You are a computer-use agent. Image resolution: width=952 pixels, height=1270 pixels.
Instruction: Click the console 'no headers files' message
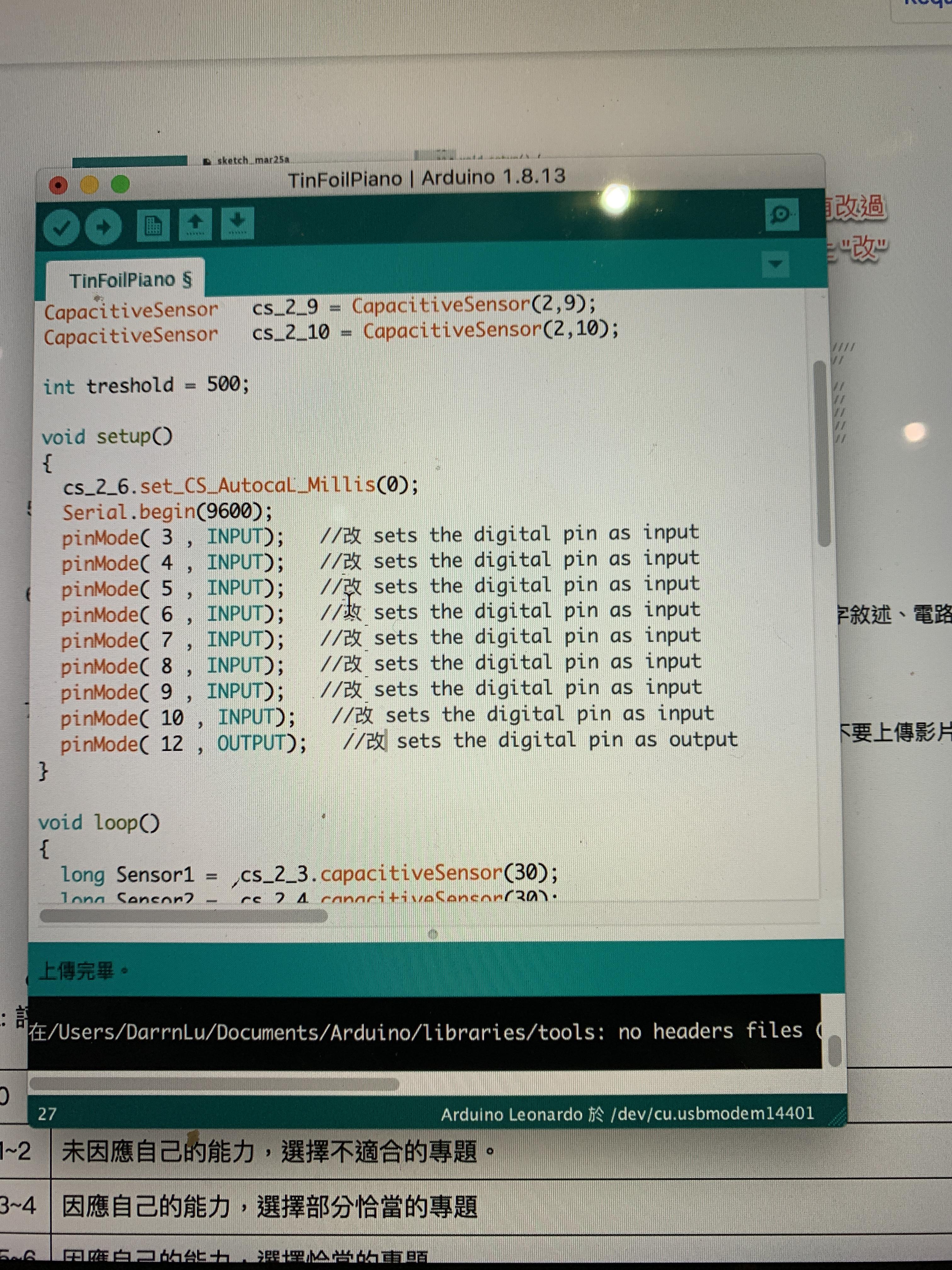(425, 1032)
